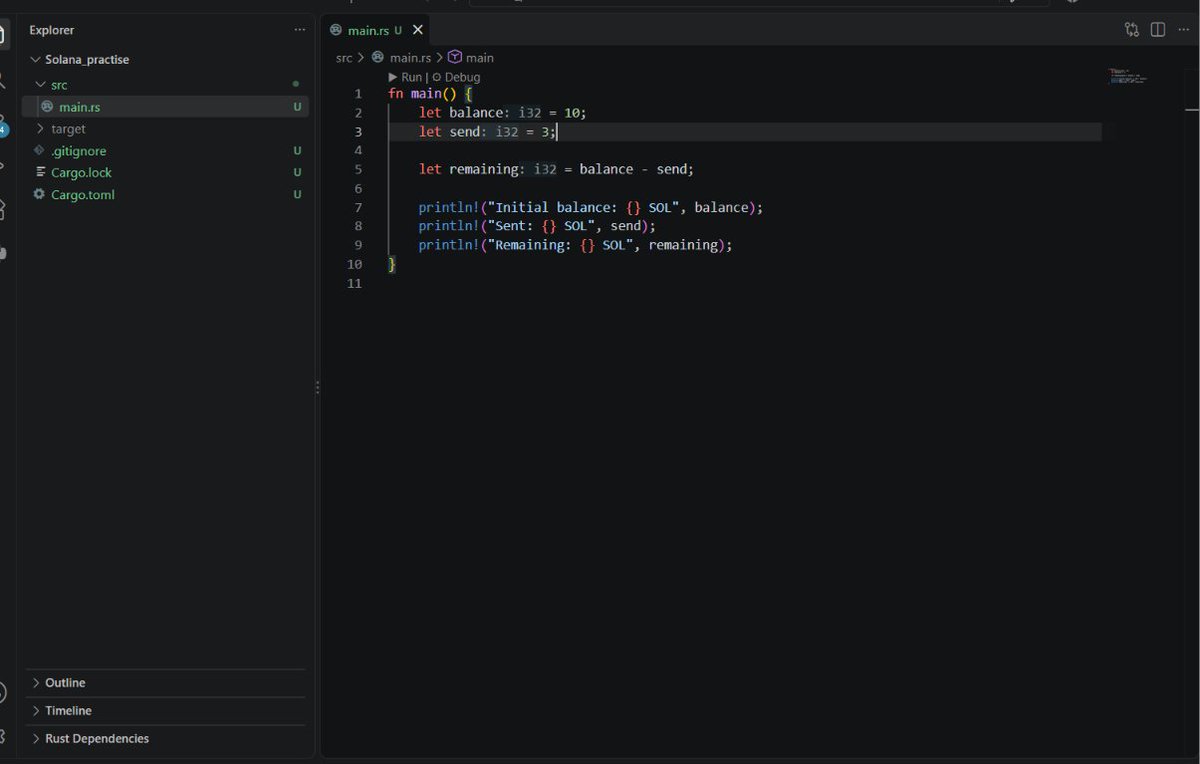This screenshot has width=1200, height=764.
Task: Open Explorer panel ellipsis menu
Action: [x=300, y=30]
